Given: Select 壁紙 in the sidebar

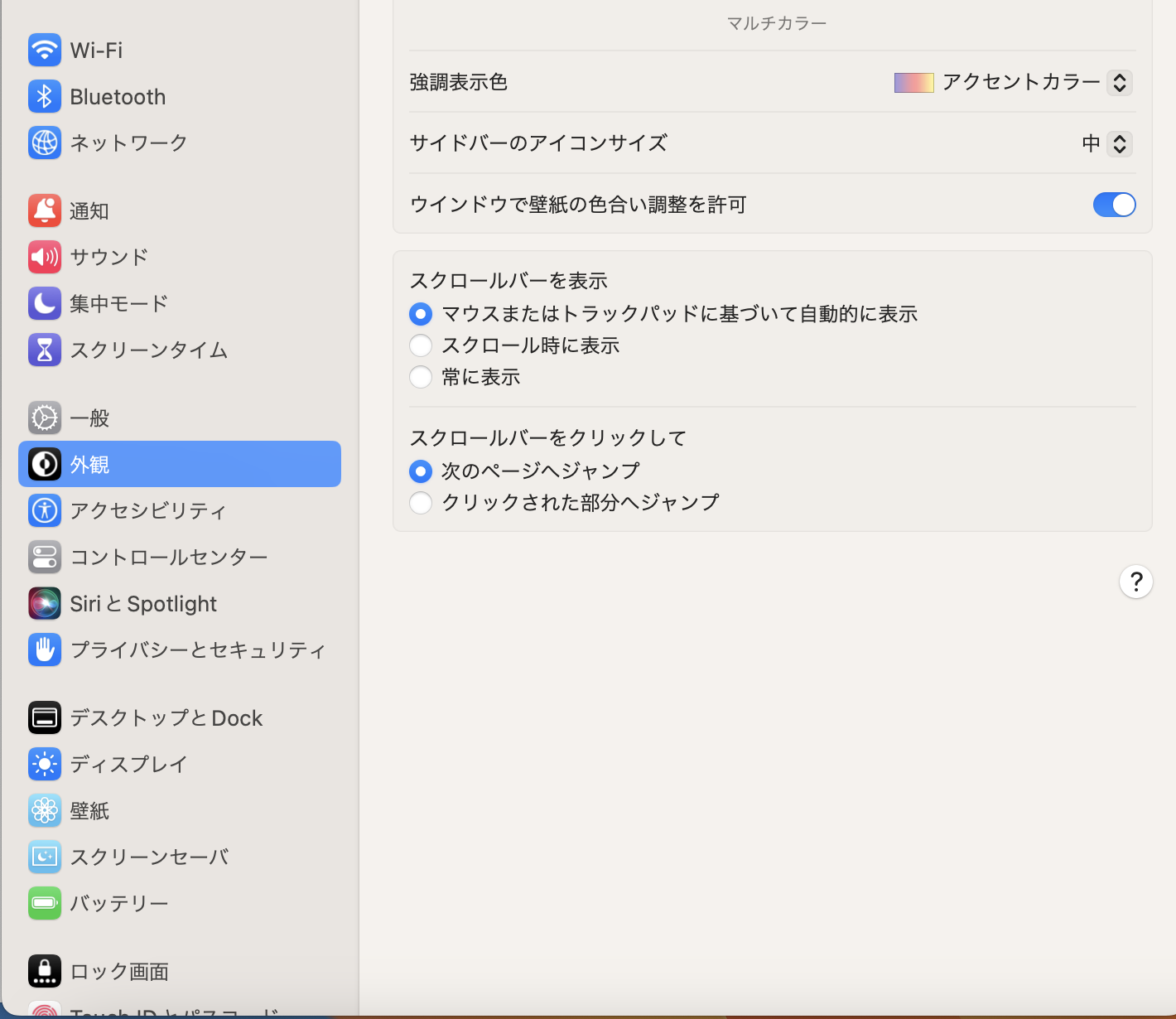Looking at the screenshot, I should (x=180, y=810).
